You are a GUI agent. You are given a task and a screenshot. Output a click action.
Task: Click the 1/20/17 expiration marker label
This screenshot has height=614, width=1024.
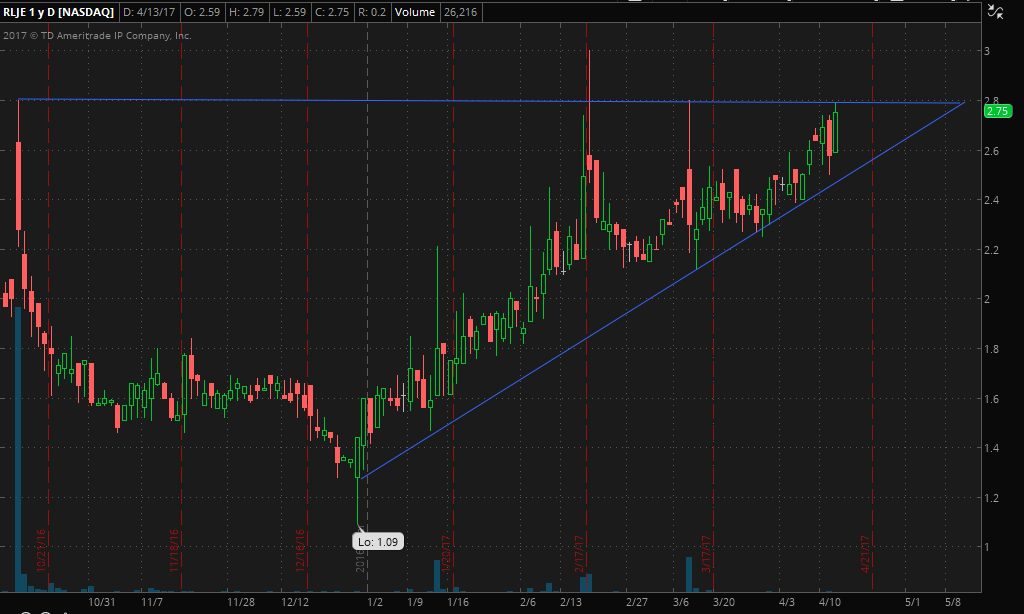(445, 554)
